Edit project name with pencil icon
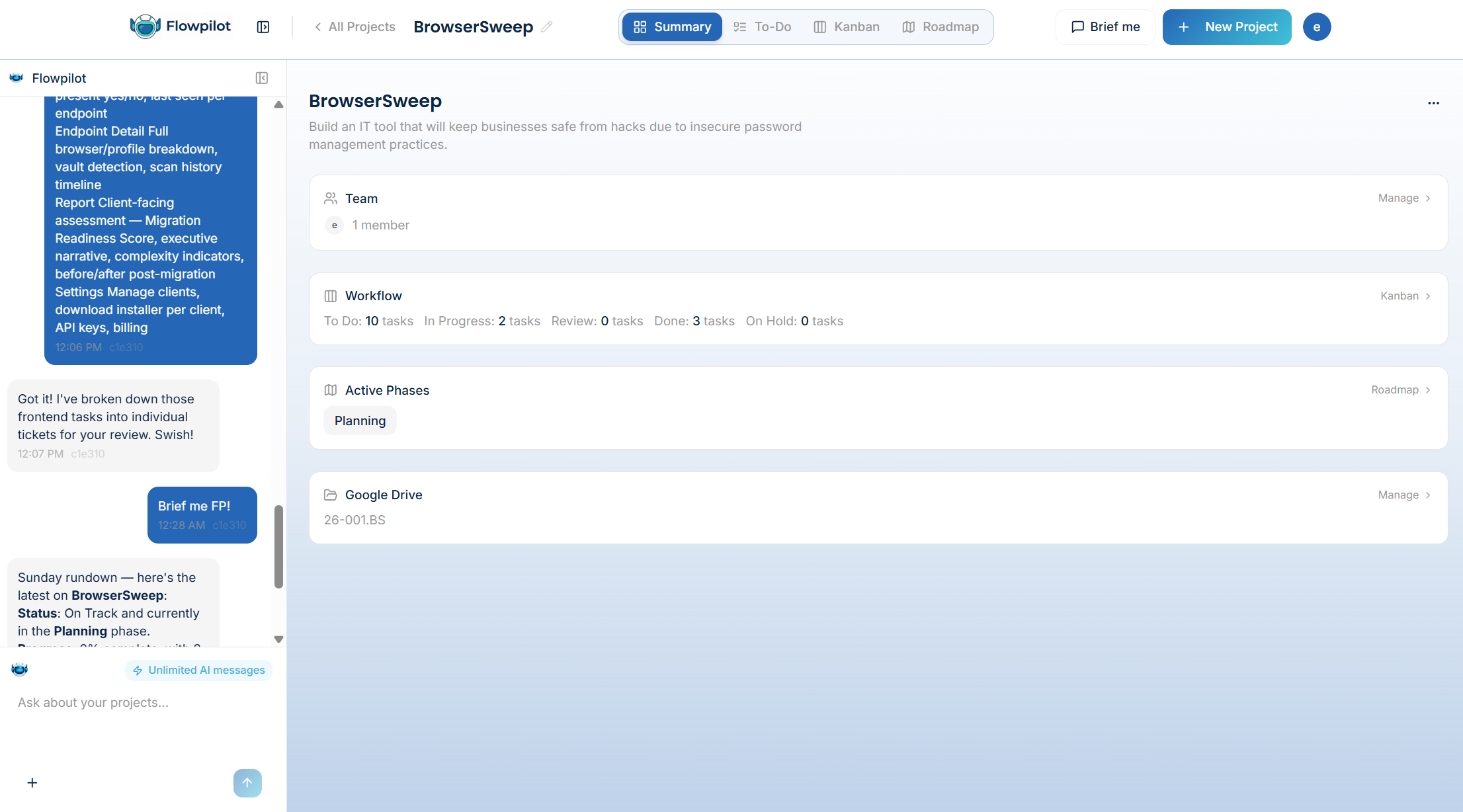Screen dimensions: 1463x812 (546, 27)
